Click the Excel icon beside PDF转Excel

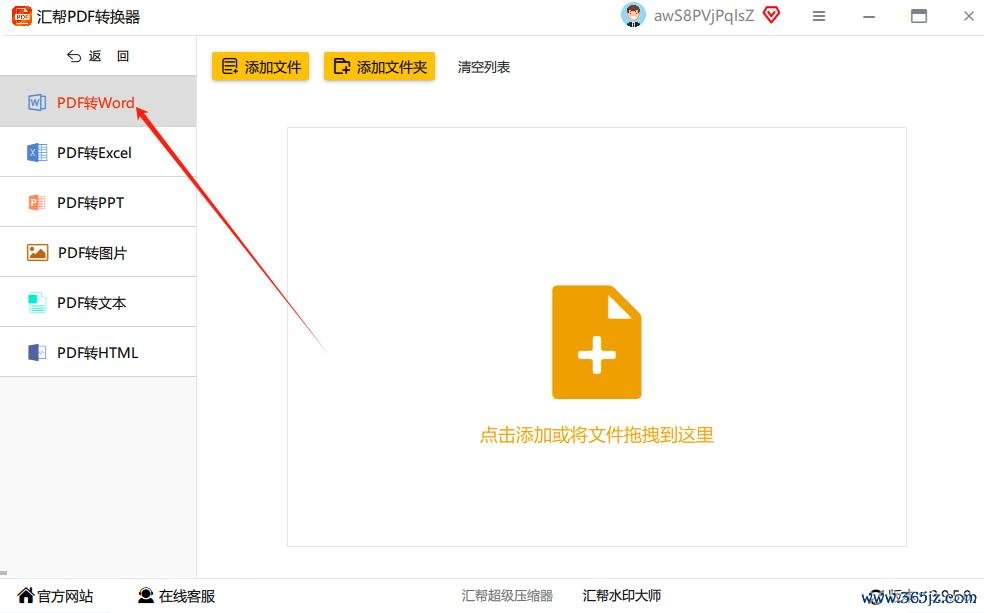point(37,152)
